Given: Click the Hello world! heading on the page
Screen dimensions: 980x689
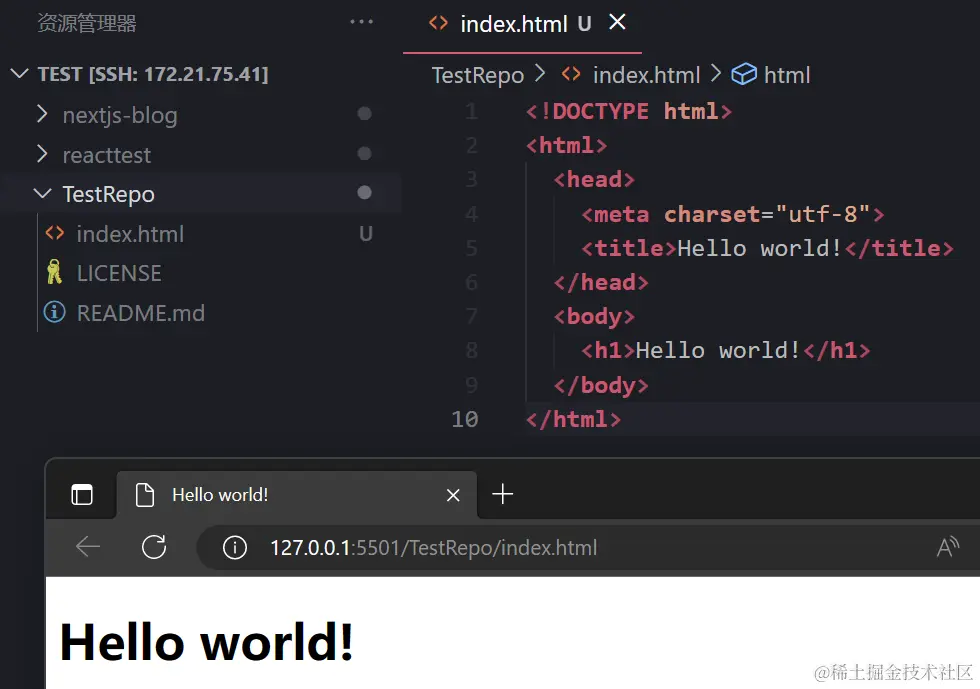Looking at the screenshot, I should point(207,641).
